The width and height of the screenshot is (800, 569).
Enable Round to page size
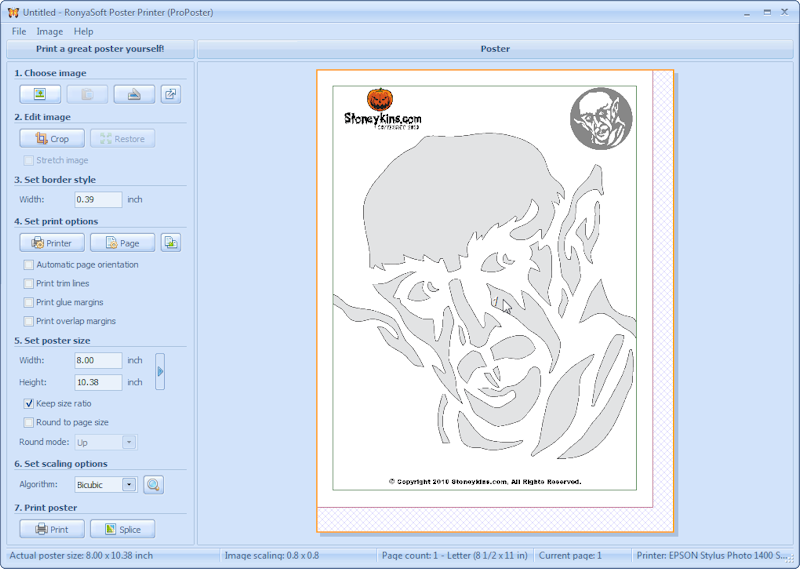tap(29, 423)
